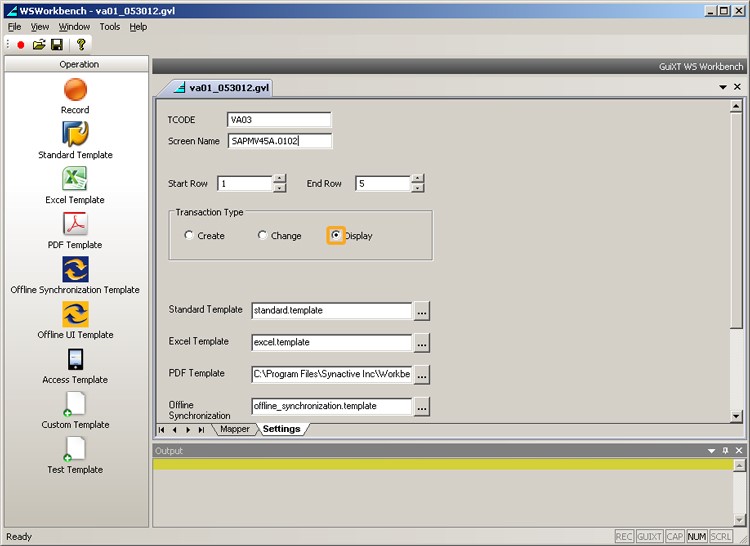Screen dimensions: 750x546
Task: Decrease the End Row value
Action: click(417, 188)
